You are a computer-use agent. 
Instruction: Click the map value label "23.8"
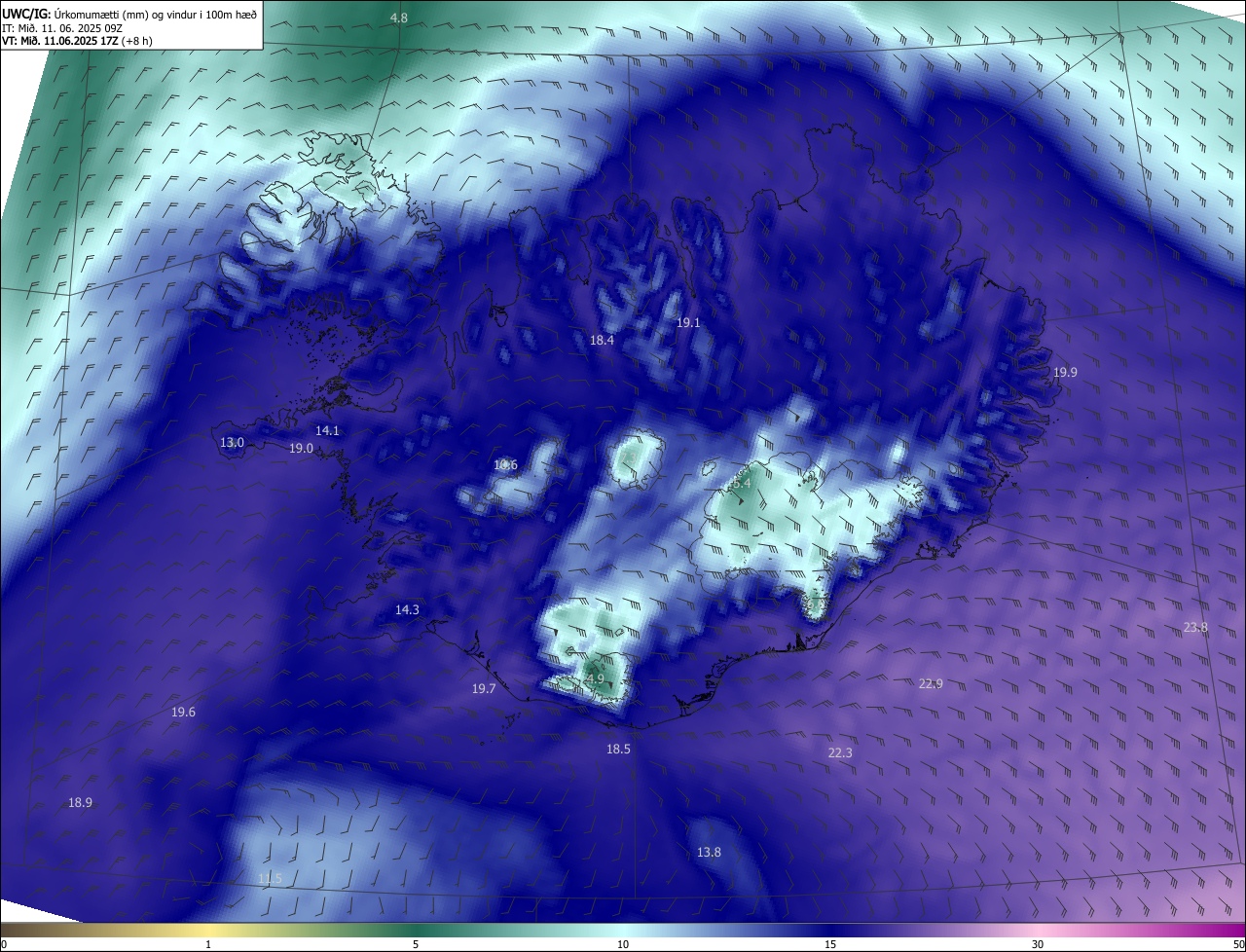[x=1195, y=628]
